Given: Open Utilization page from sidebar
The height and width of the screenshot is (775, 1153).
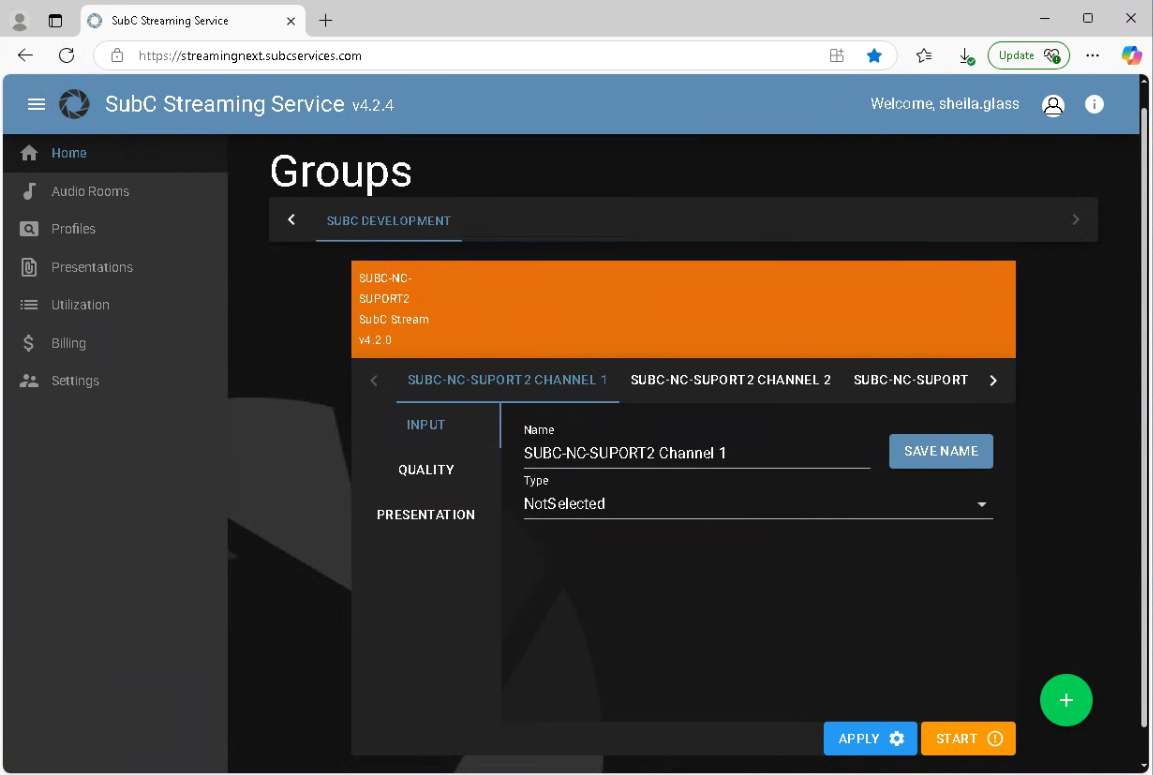Looking at the screenshot, I should (80, 305).
